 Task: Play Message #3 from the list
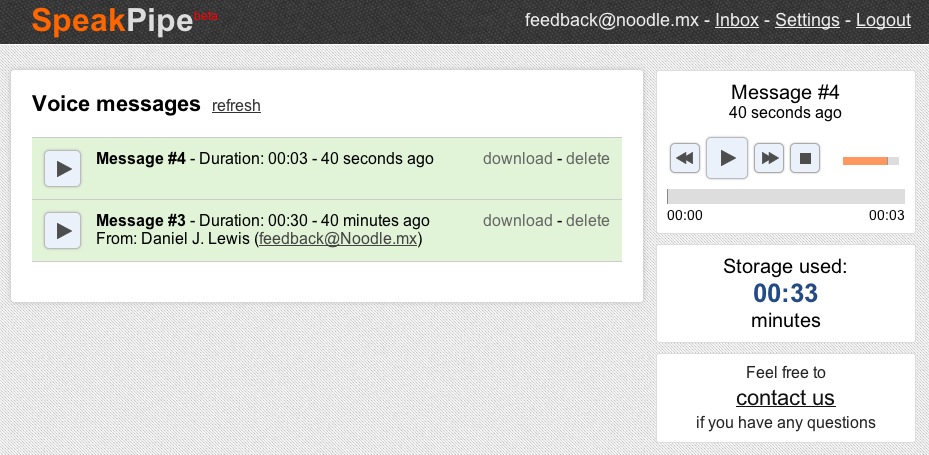point(63,231)
